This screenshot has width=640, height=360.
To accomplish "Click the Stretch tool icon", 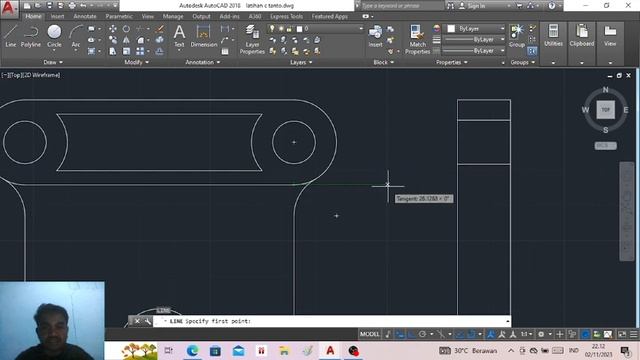I will tap(113, 51).
